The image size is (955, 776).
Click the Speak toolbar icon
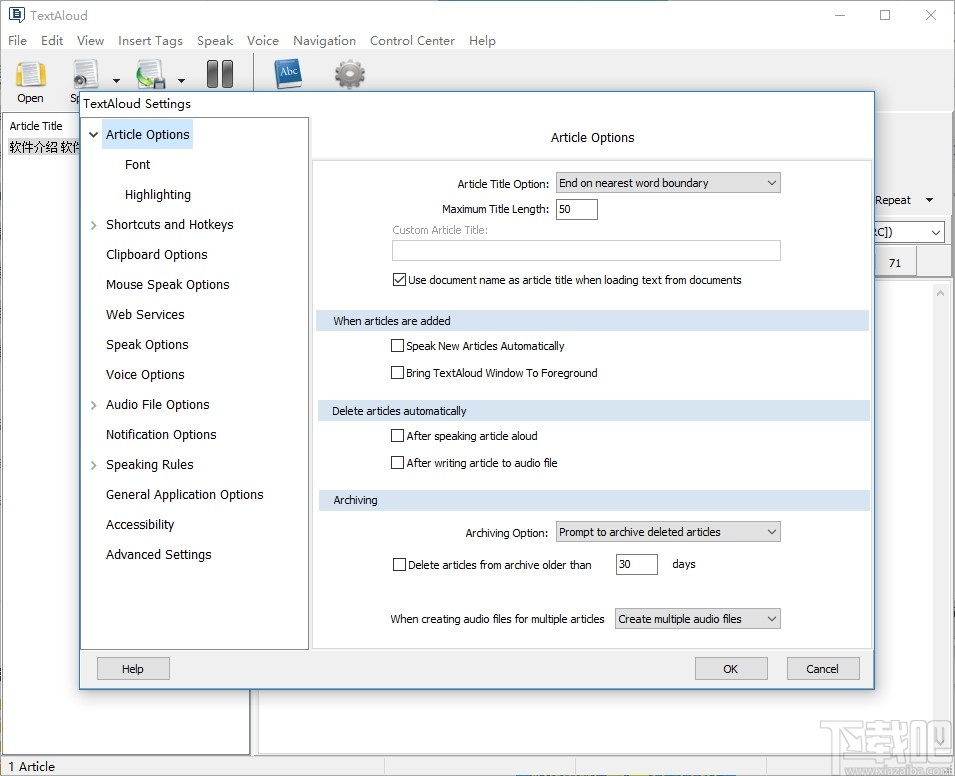coord(86,74)
